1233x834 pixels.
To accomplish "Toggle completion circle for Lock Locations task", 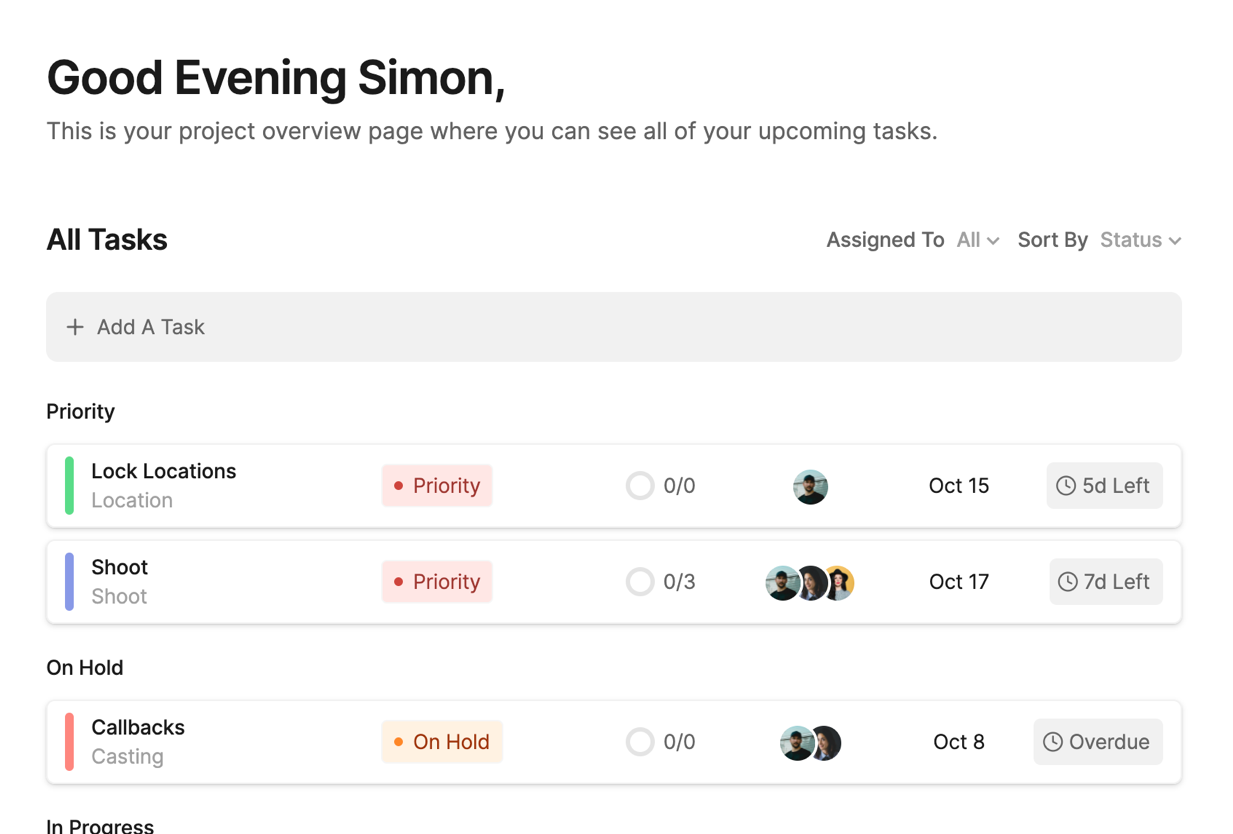I will pyautogui.click(x=640, y=486).
